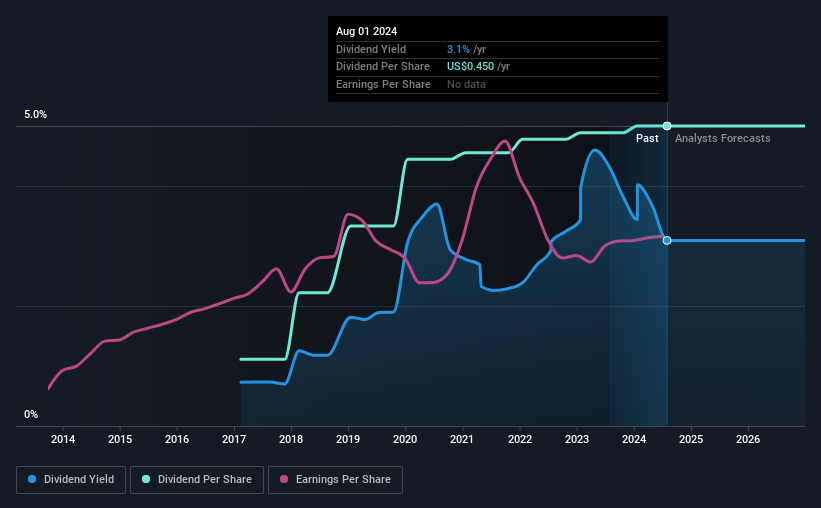The width and height of the screenshot is (821, 508).
Task: Toggle the Dividend Per Share legend button
Action: pos(197,480)
